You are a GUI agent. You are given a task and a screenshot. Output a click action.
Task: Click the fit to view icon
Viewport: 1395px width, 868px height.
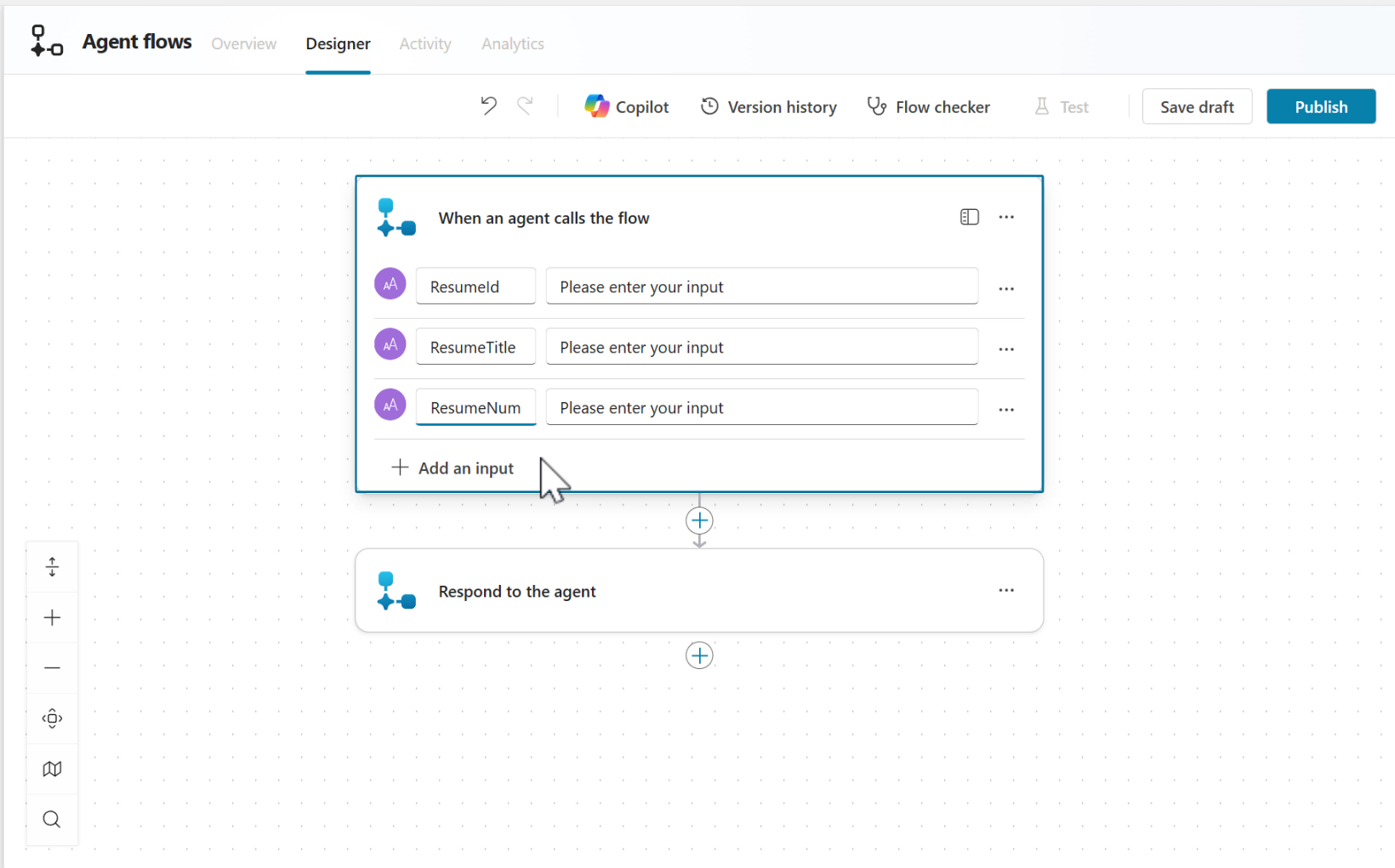52,718
